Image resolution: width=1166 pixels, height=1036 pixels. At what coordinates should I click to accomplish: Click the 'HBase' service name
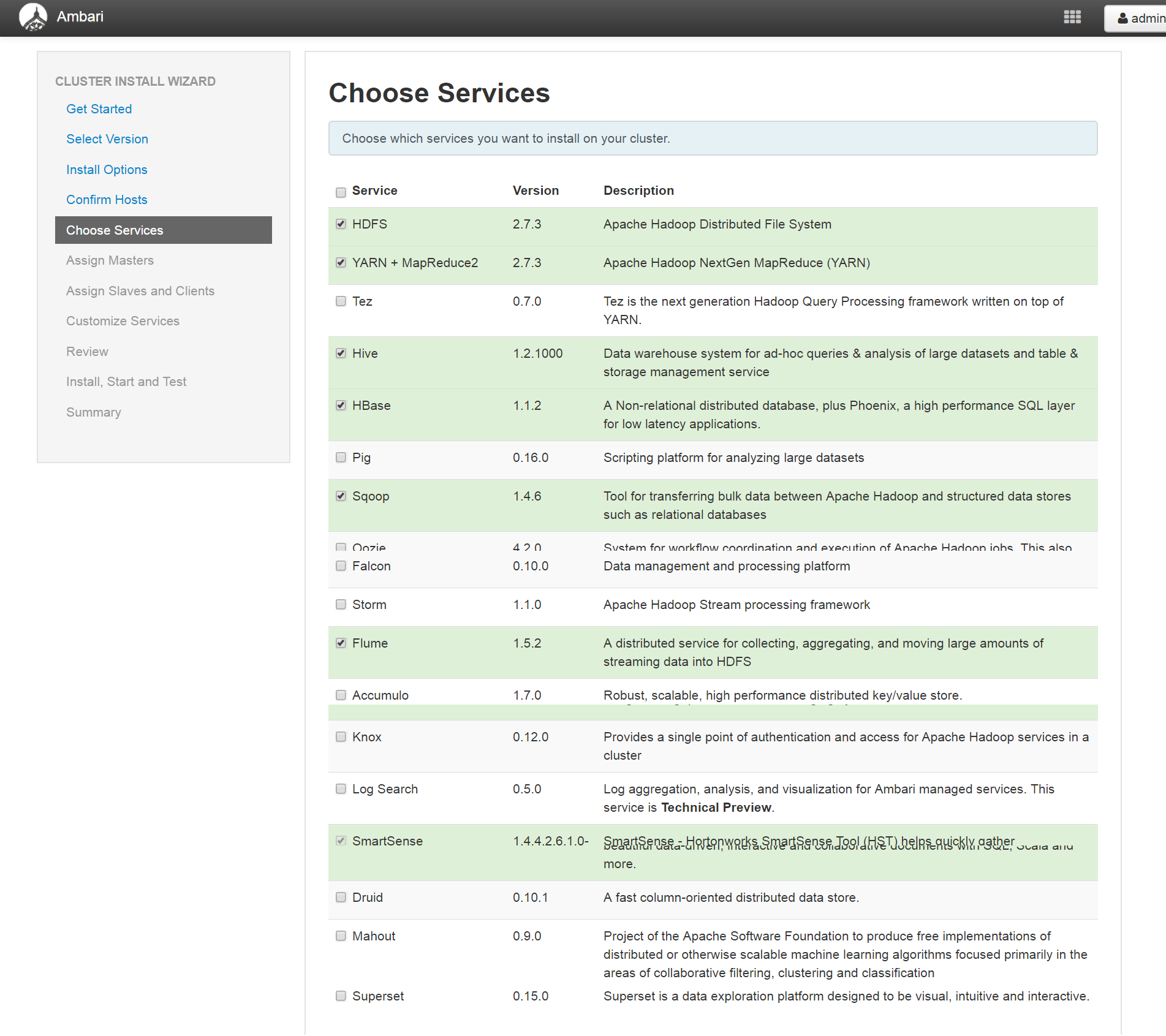click(x=371, y=406)
